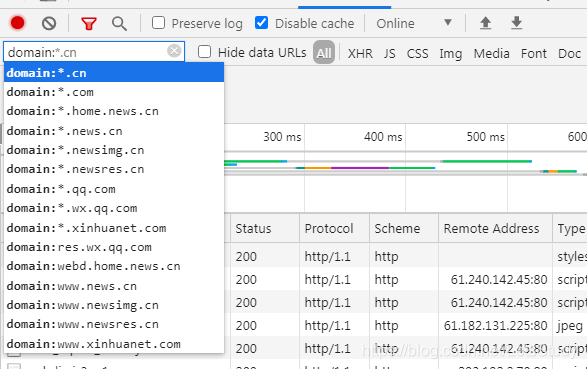Clear the network log
The height and width of the screenshot is (369, 587).
[49, 23]
